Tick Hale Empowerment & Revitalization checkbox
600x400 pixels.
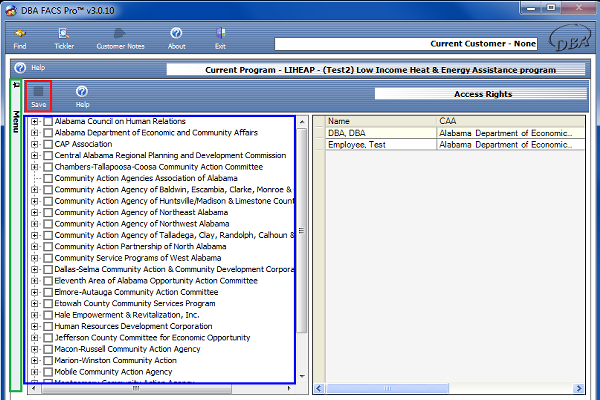[48, 315]
